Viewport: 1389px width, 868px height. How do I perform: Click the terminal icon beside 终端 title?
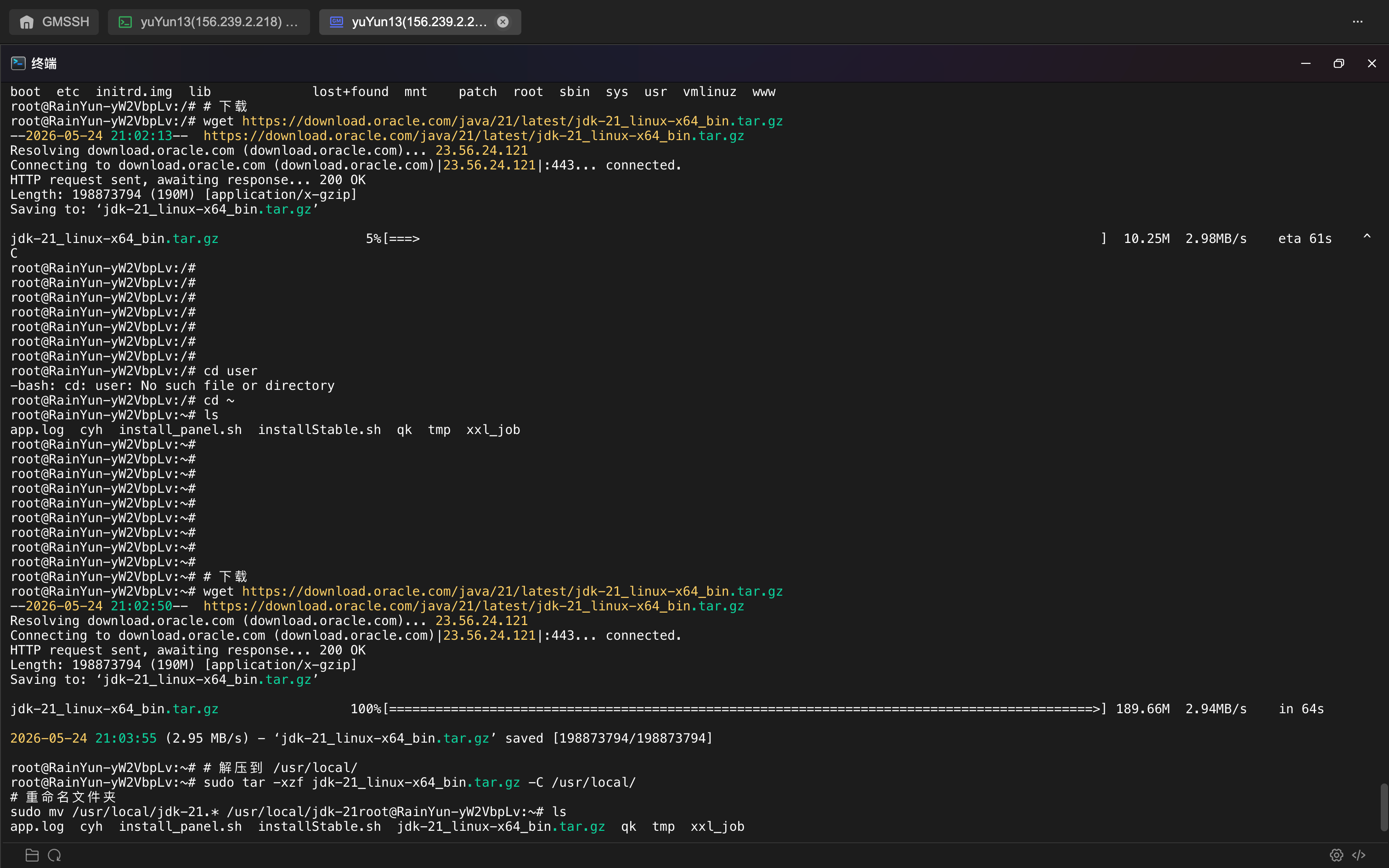point(18,63)
